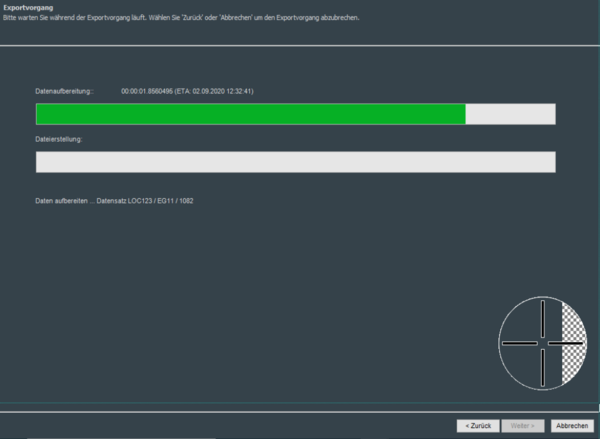Click the Abbrechen button
Image resolution: width=600 pixels, height=439 pixels.
pos(571,425)
